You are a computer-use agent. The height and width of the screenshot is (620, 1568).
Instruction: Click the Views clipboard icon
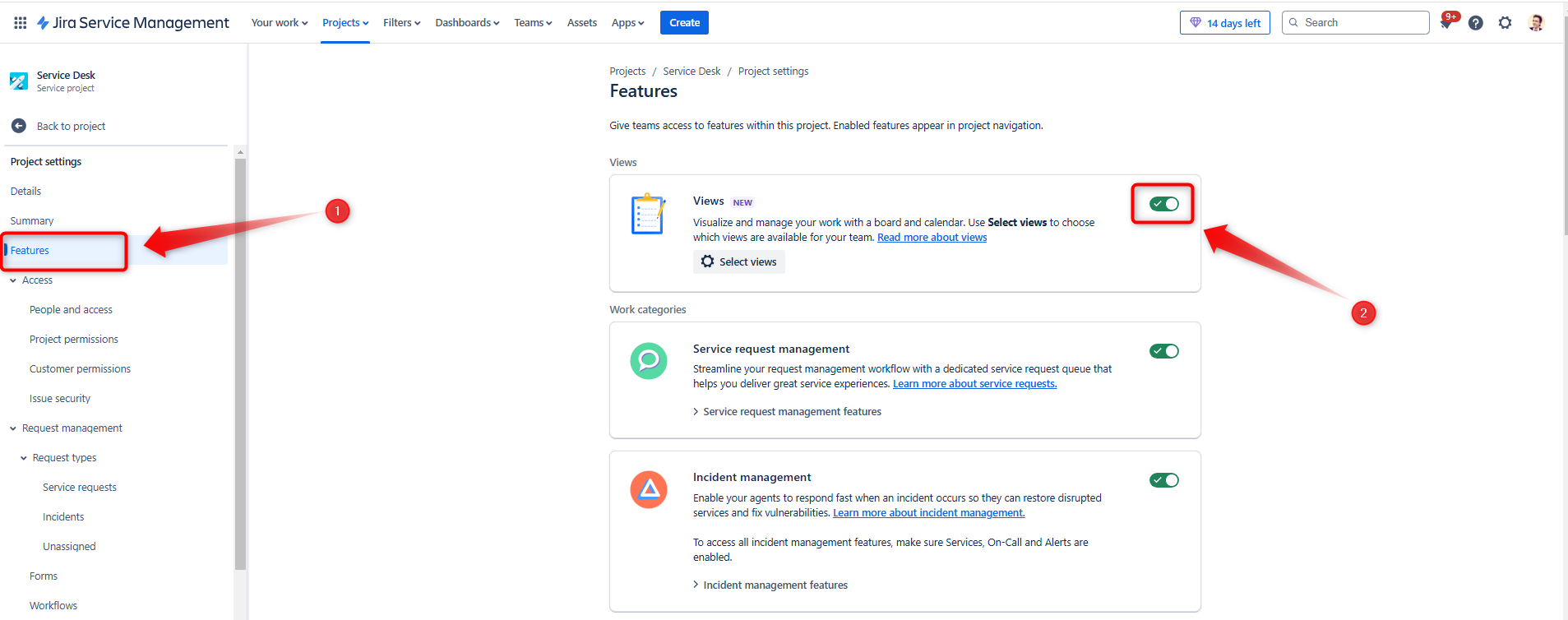pyautogui.click(x=648, y=214)
